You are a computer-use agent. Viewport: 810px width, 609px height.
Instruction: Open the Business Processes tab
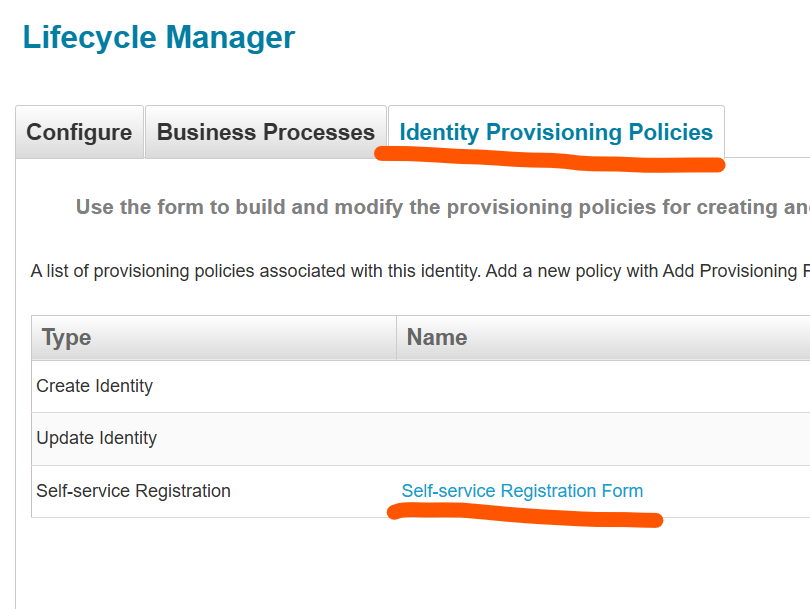266,132
